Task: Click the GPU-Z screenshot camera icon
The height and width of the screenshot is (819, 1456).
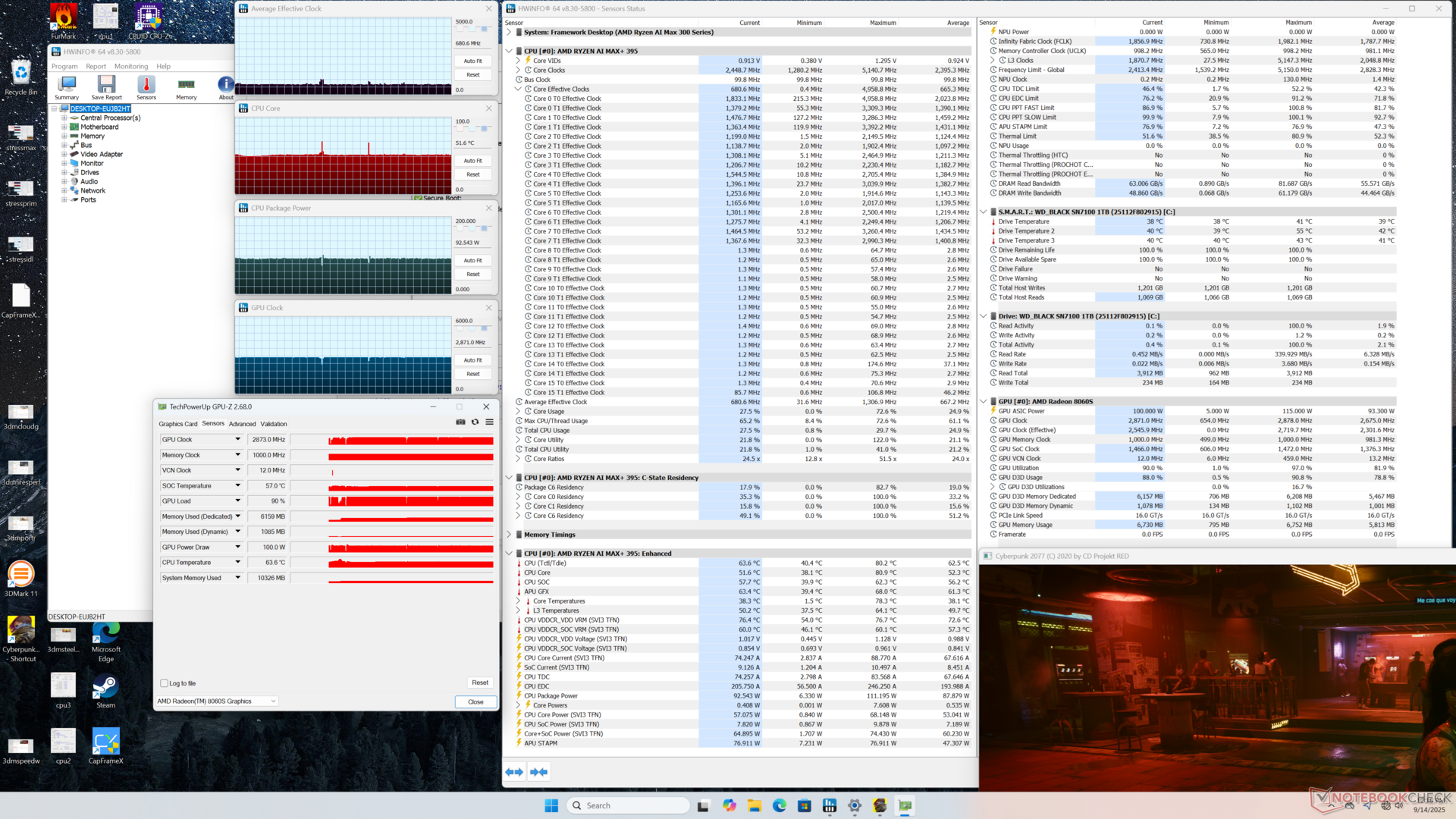Action: point(460,422)
